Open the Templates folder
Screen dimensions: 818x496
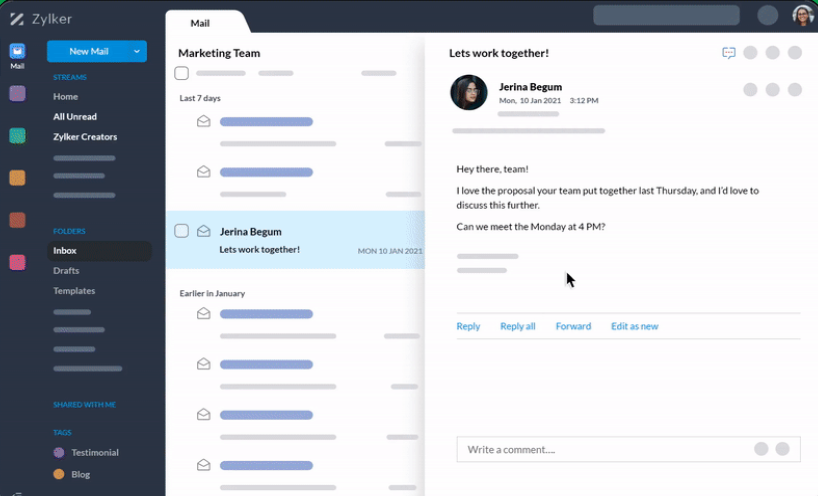click(x=74, y=291)
